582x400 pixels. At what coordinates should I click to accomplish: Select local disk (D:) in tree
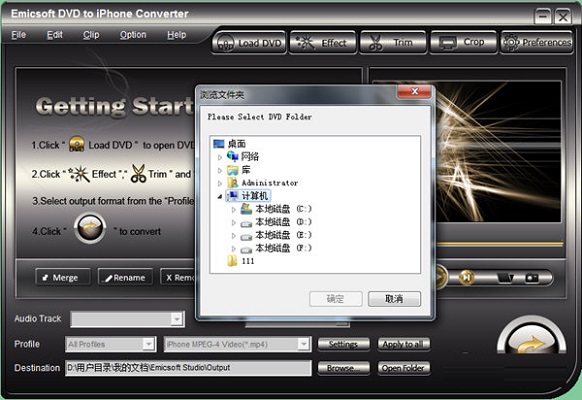pos(283,222)
